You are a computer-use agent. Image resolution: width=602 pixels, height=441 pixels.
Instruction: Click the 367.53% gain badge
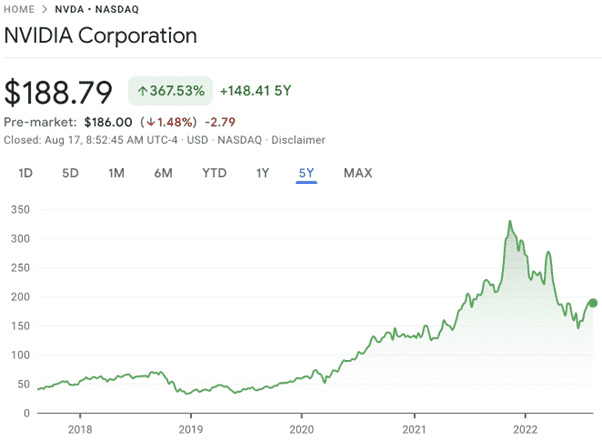[x=170, y=91]
